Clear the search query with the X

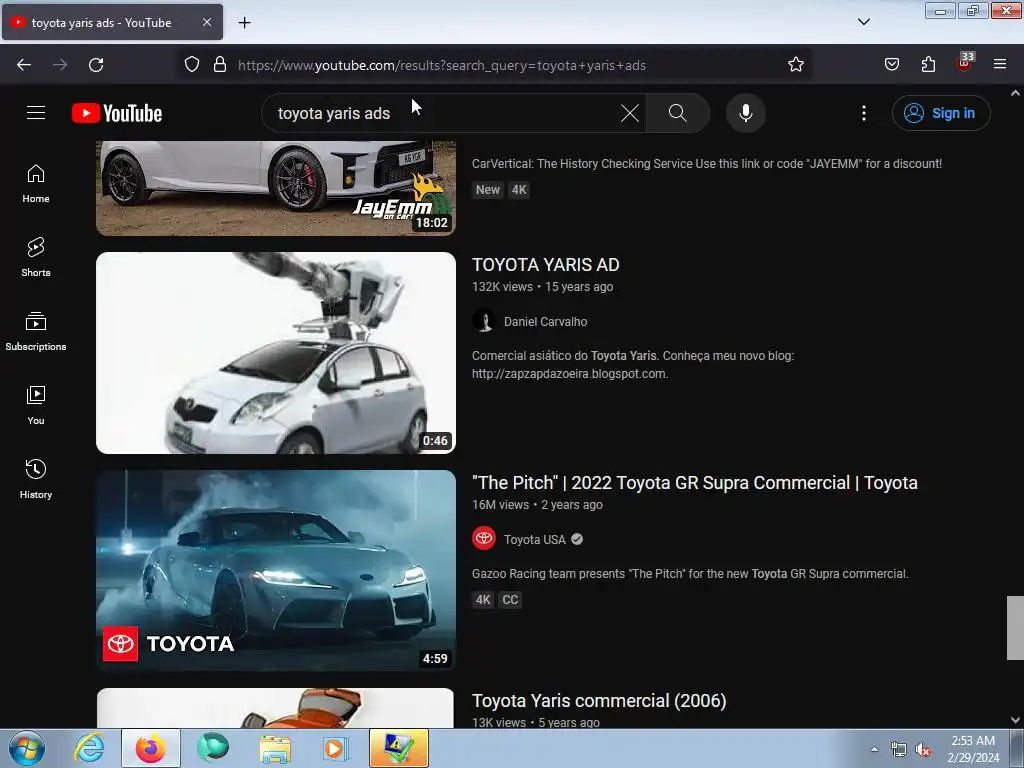pyautogui.click(x=630, y=113)
